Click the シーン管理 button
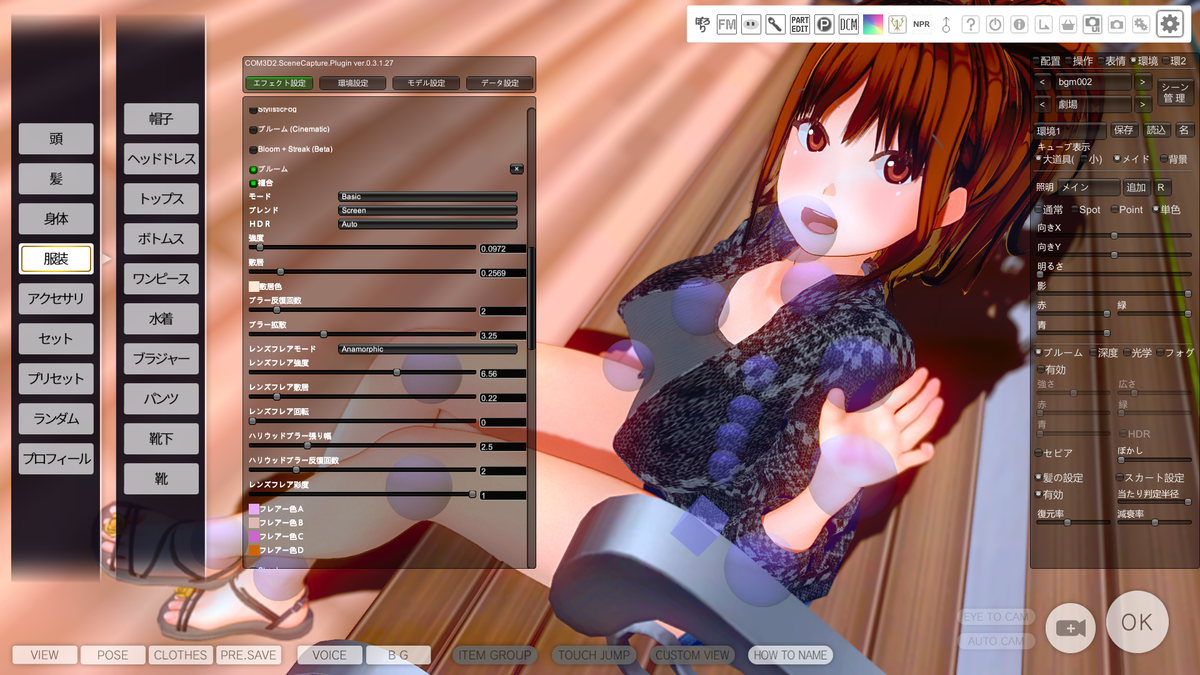This screenshot has width=1200, height=675. (x=1174, y=92)
